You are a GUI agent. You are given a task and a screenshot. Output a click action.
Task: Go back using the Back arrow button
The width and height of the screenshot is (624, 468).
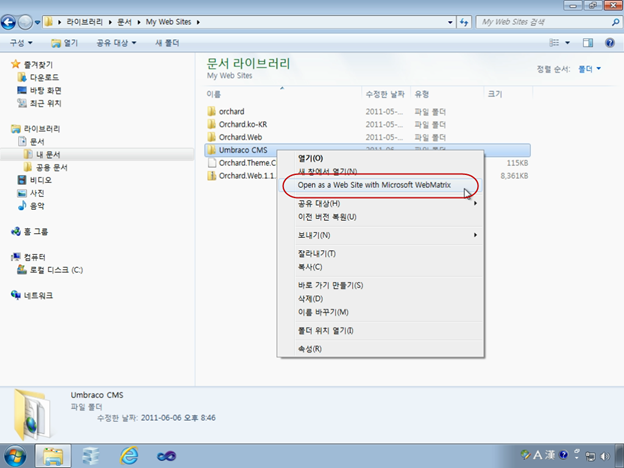8,22
